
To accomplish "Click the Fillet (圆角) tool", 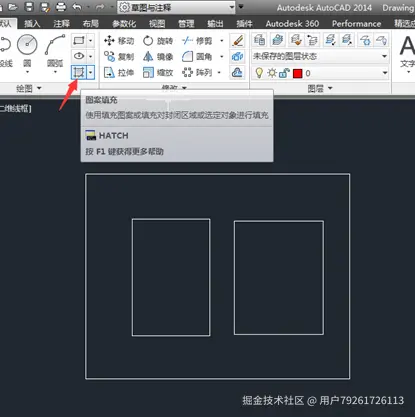I will 197,56.
